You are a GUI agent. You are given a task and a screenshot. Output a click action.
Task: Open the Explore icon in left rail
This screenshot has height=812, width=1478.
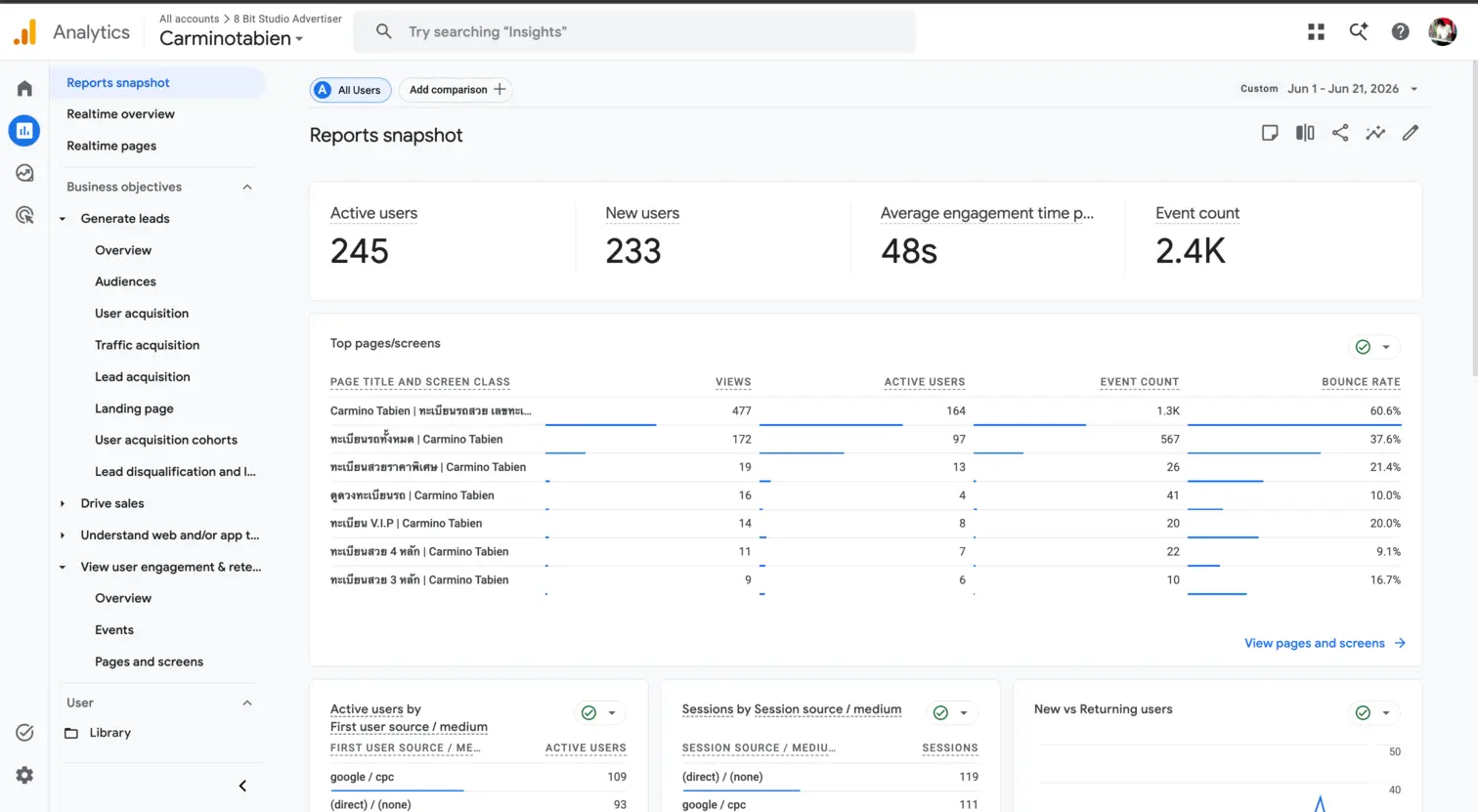point(24,173)
